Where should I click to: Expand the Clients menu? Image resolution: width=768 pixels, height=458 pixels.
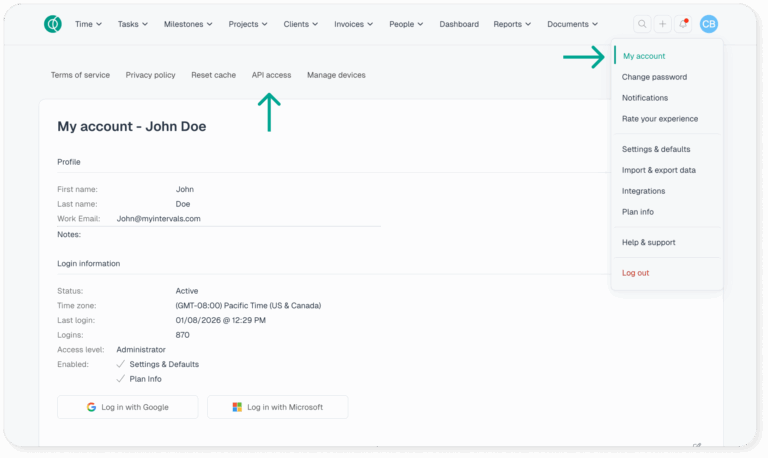(301, 24)
